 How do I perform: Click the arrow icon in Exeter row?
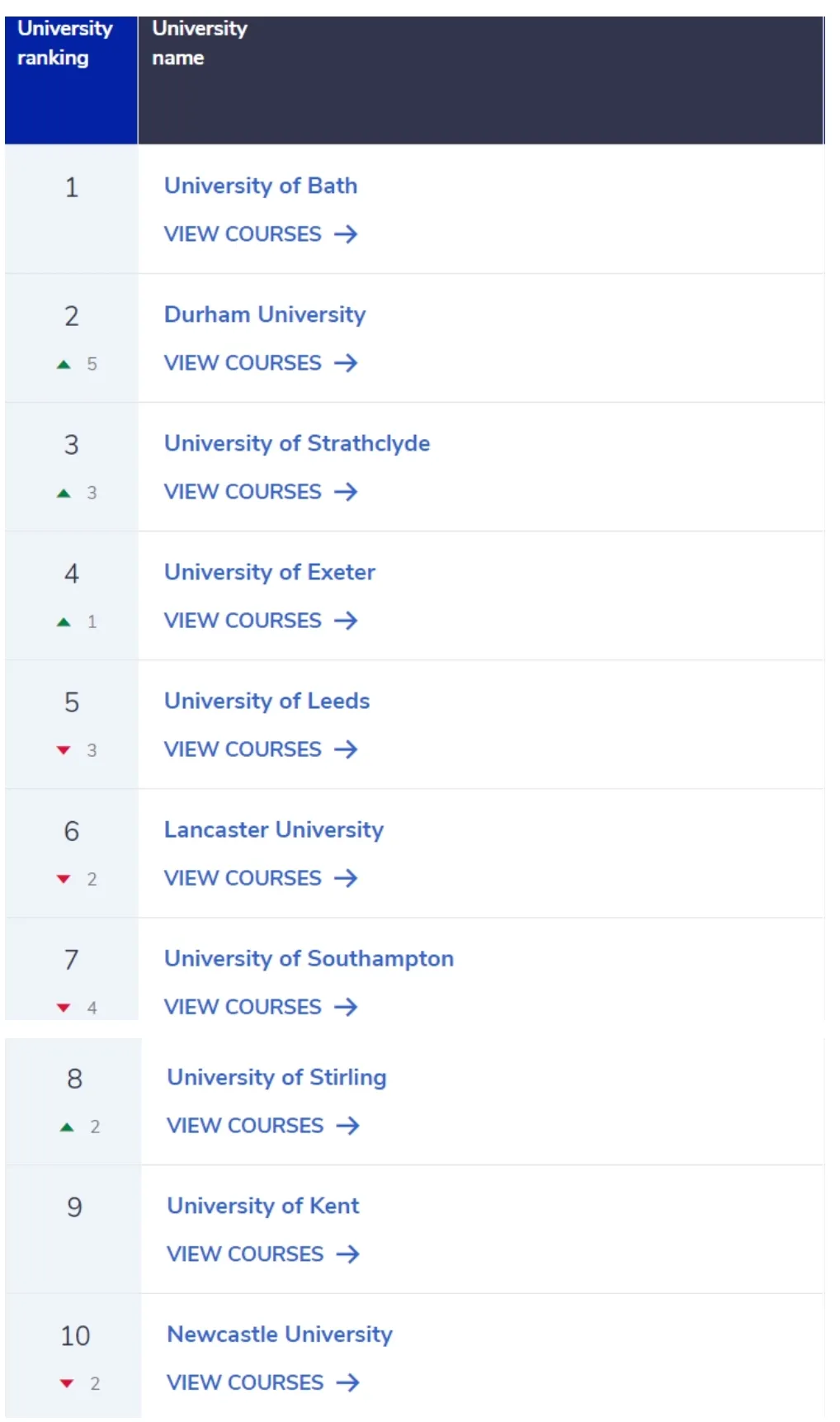346,621
